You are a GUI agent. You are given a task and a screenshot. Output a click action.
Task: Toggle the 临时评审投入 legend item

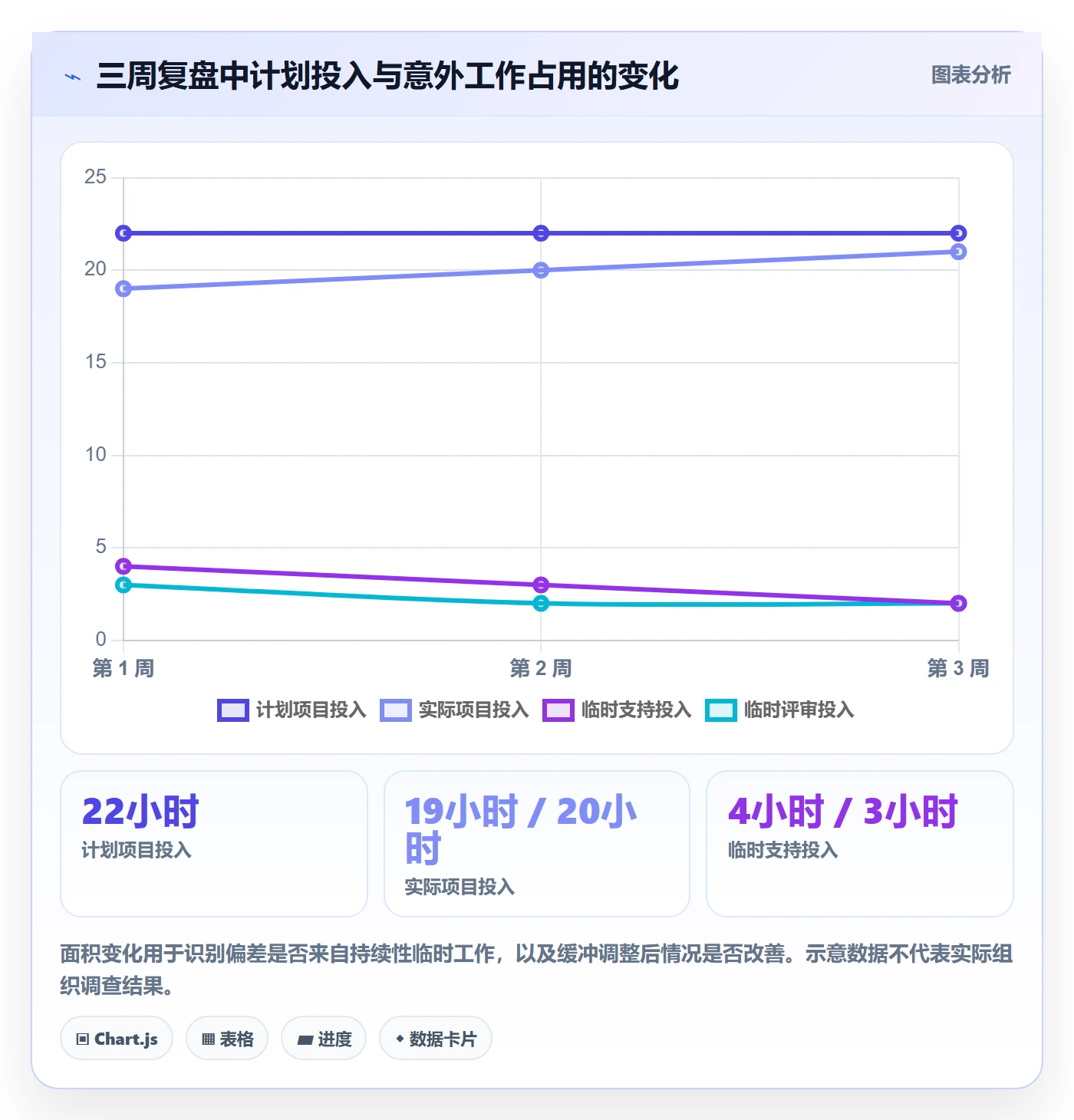click(780, 710)
